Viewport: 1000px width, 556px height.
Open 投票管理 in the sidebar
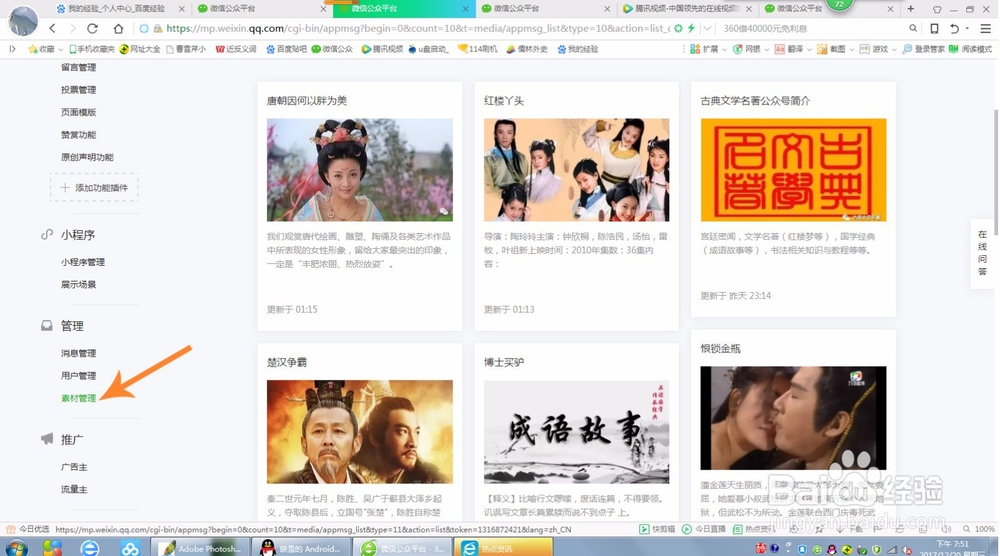click(x=78, y=90)
